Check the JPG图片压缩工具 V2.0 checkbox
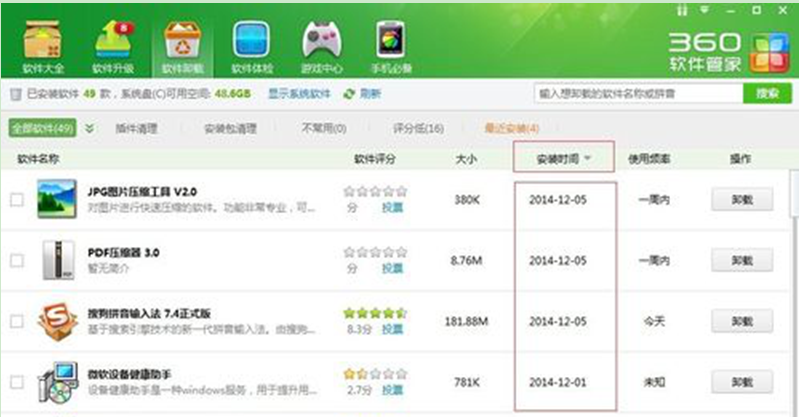This screenshot has height=417, width=799. [x=16, y=200]
